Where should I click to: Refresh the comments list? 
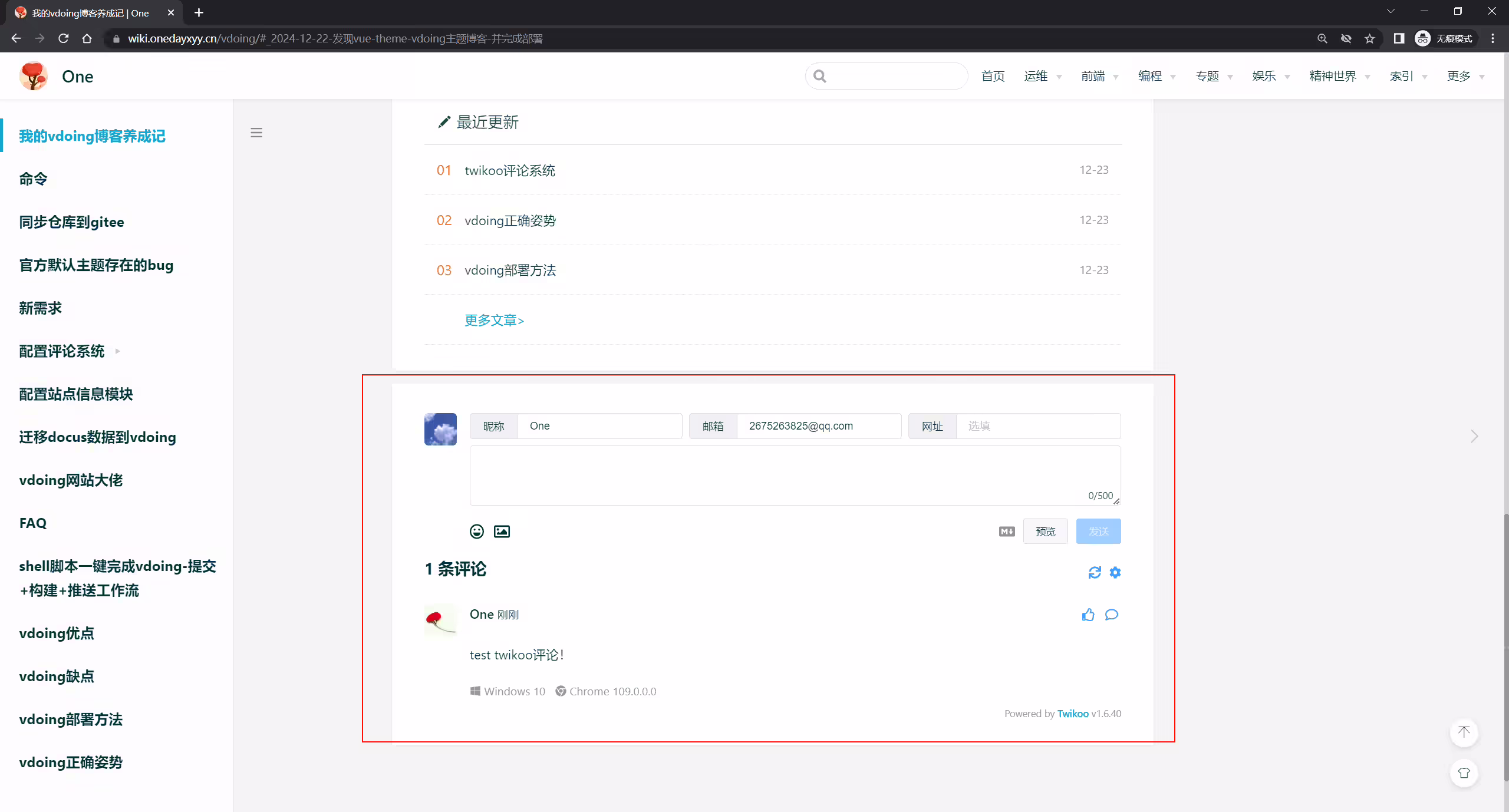pos(1095,572)
